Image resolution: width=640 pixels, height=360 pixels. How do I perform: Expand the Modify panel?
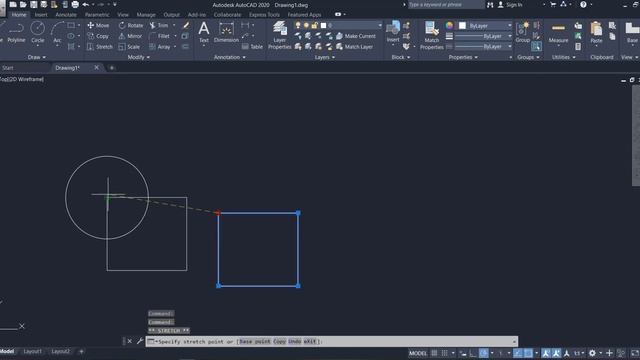click(139, 57)
